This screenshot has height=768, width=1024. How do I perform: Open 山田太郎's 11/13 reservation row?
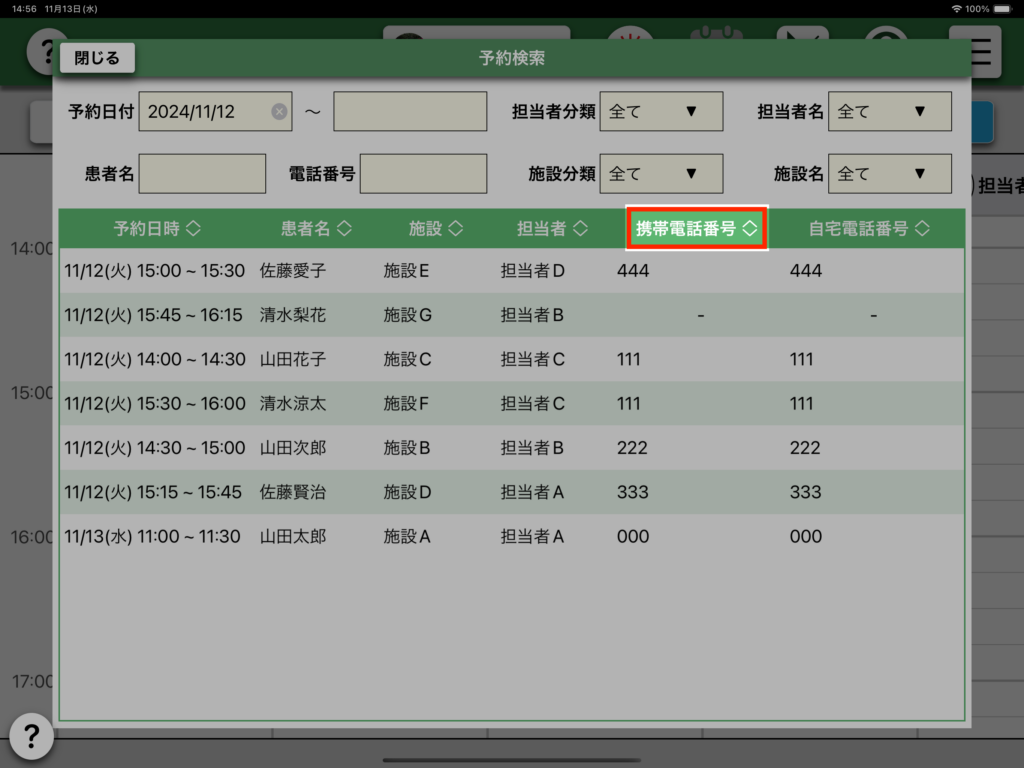click(x=510, y=537)
